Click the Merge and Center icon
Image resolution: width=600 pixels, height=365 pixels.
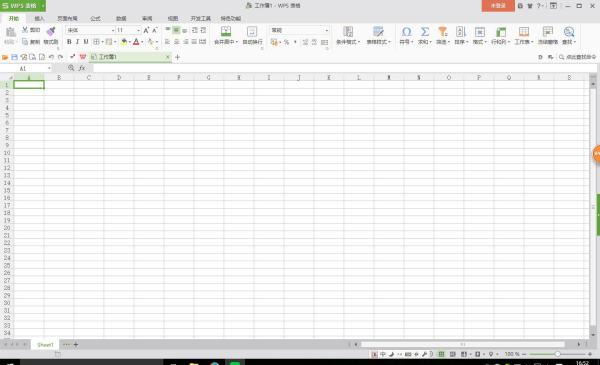coord(226,31)
